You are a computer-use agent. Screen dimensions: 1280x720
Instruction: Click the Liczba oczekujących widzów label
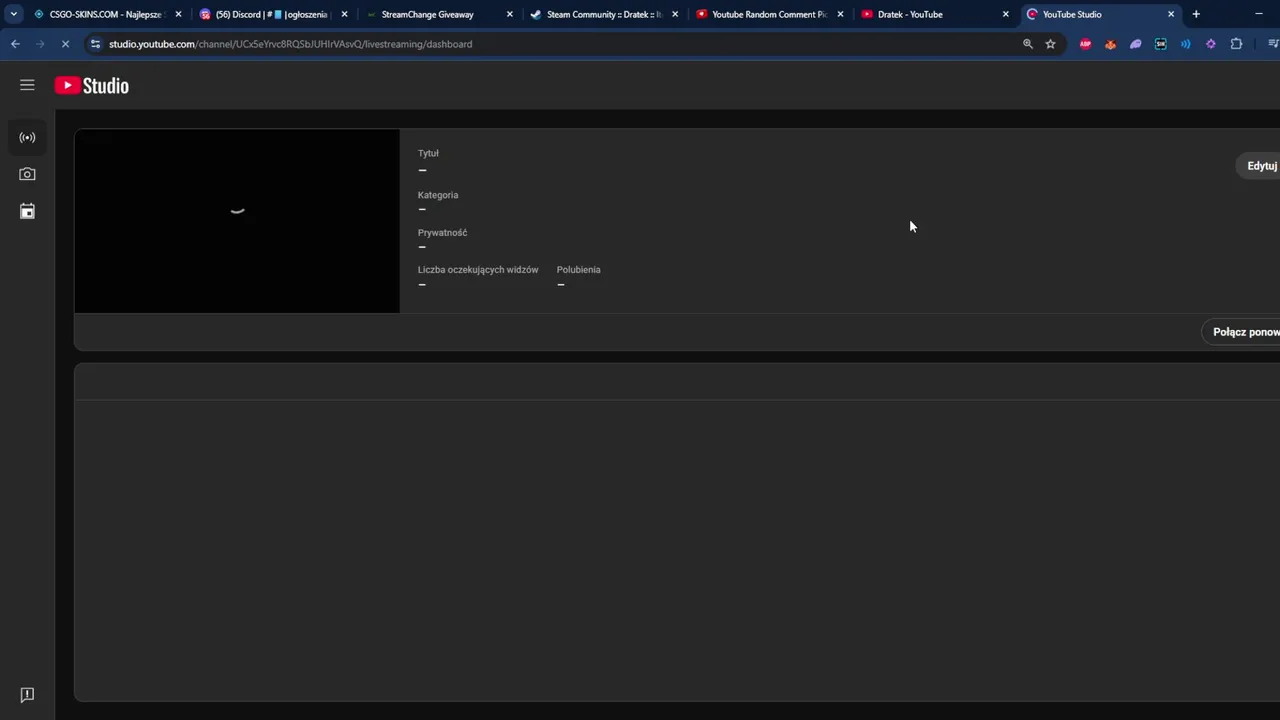478,270
